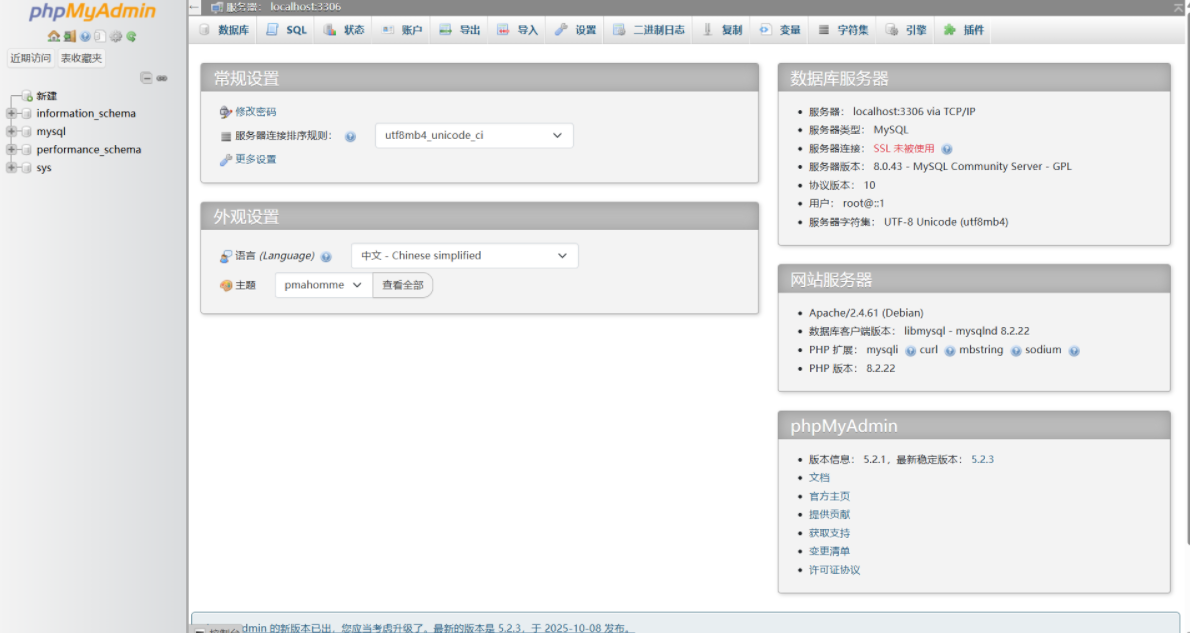Reload navigation panel green refresh icon

[x=131, y=36]
